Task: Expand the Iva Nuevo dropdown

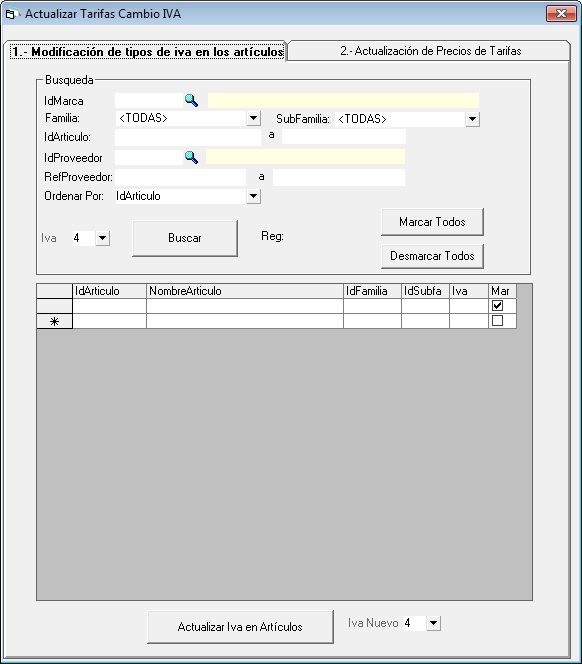Action: pyautogui.click(x=433, y=623)
